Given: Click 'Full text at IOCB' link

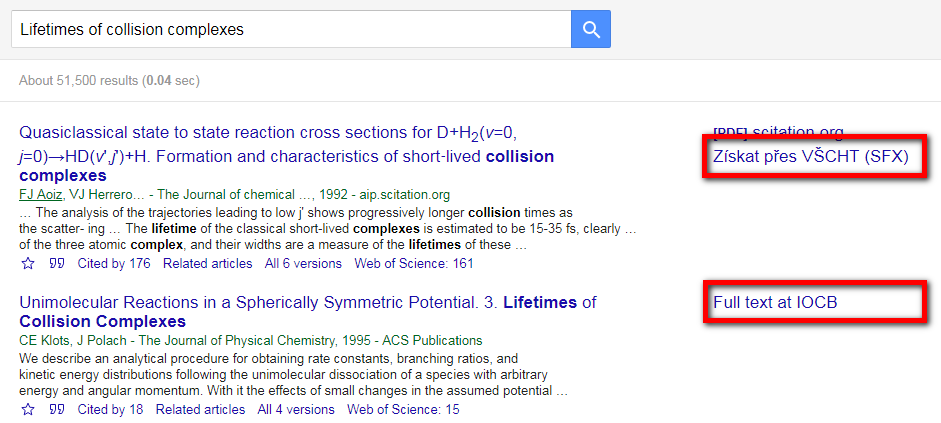Looking at the screenshot, I should [775, 302].
